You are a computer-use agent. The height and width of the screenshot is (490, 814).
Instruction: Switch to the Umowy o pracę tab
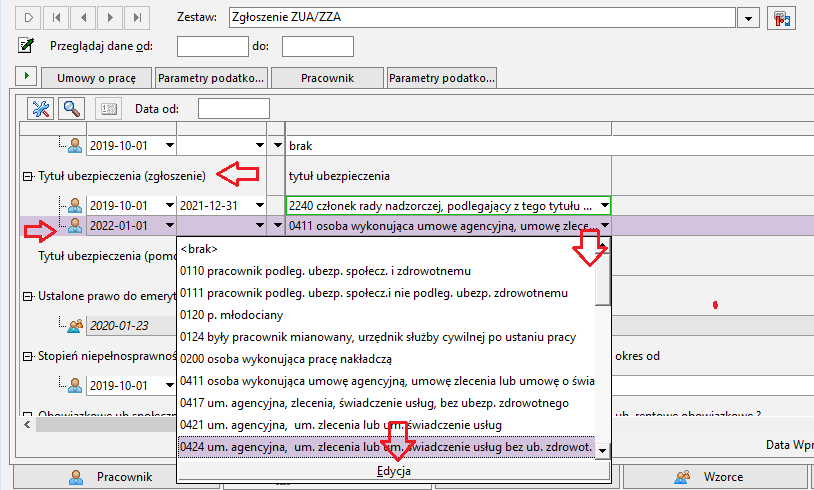[97, 78]
